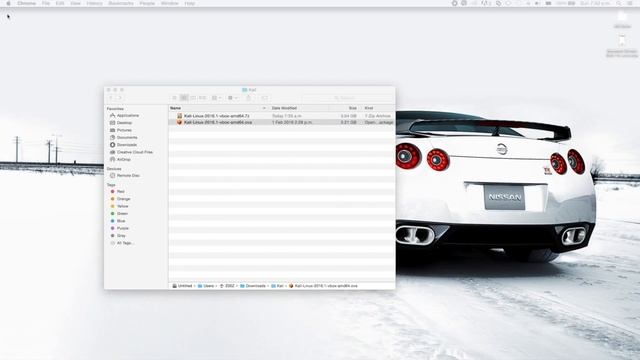Click Untitled in the path bar
The width and height of the screenshot is (640, 360).
182,286
